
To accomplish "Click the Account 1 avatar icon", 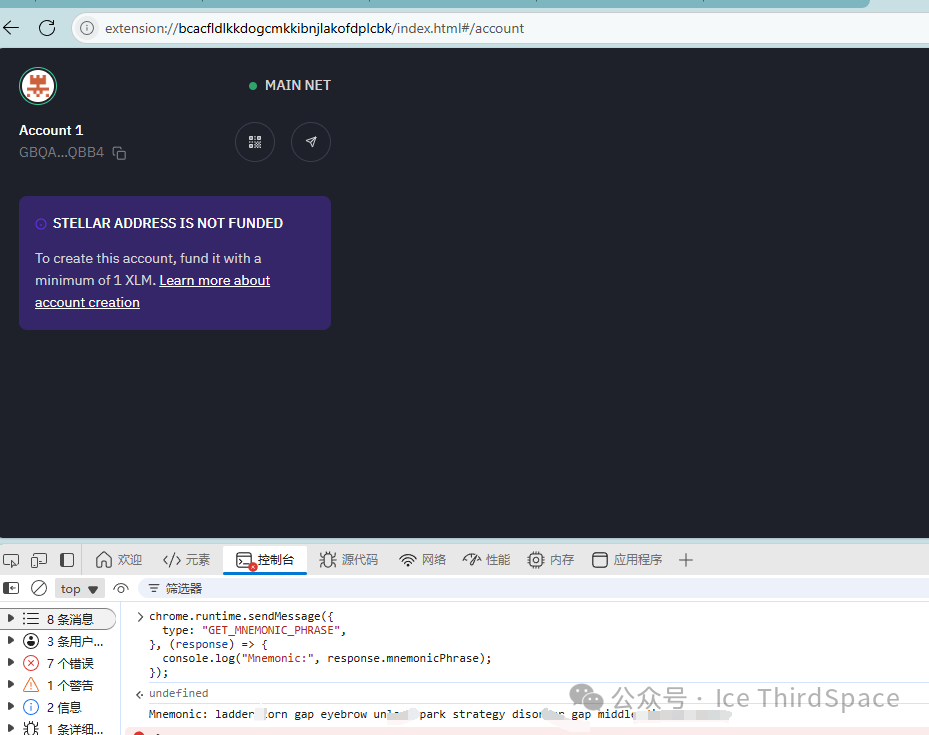I will tap(38, 86).
